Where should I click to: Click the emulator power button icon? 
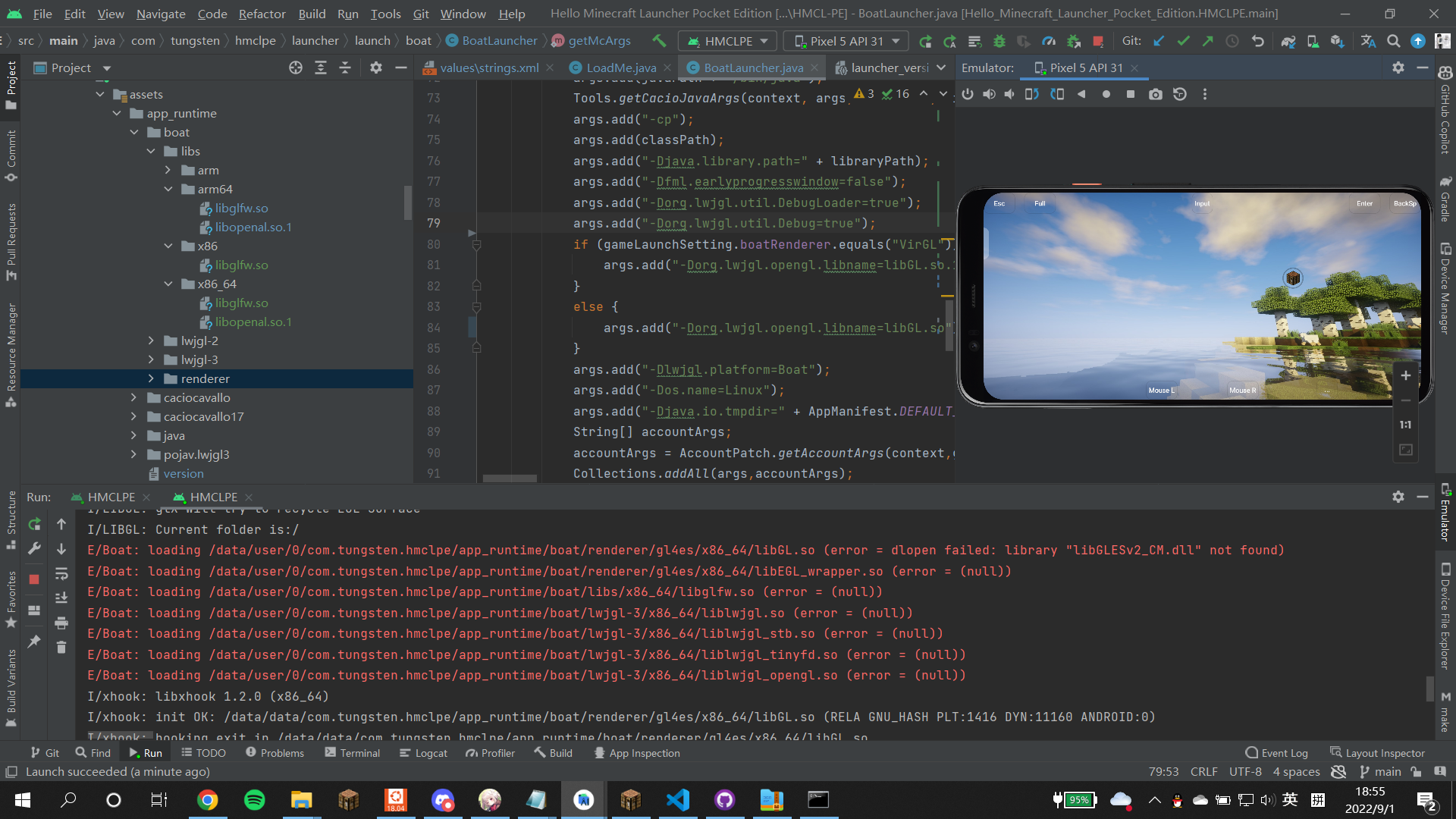point(968,94)
